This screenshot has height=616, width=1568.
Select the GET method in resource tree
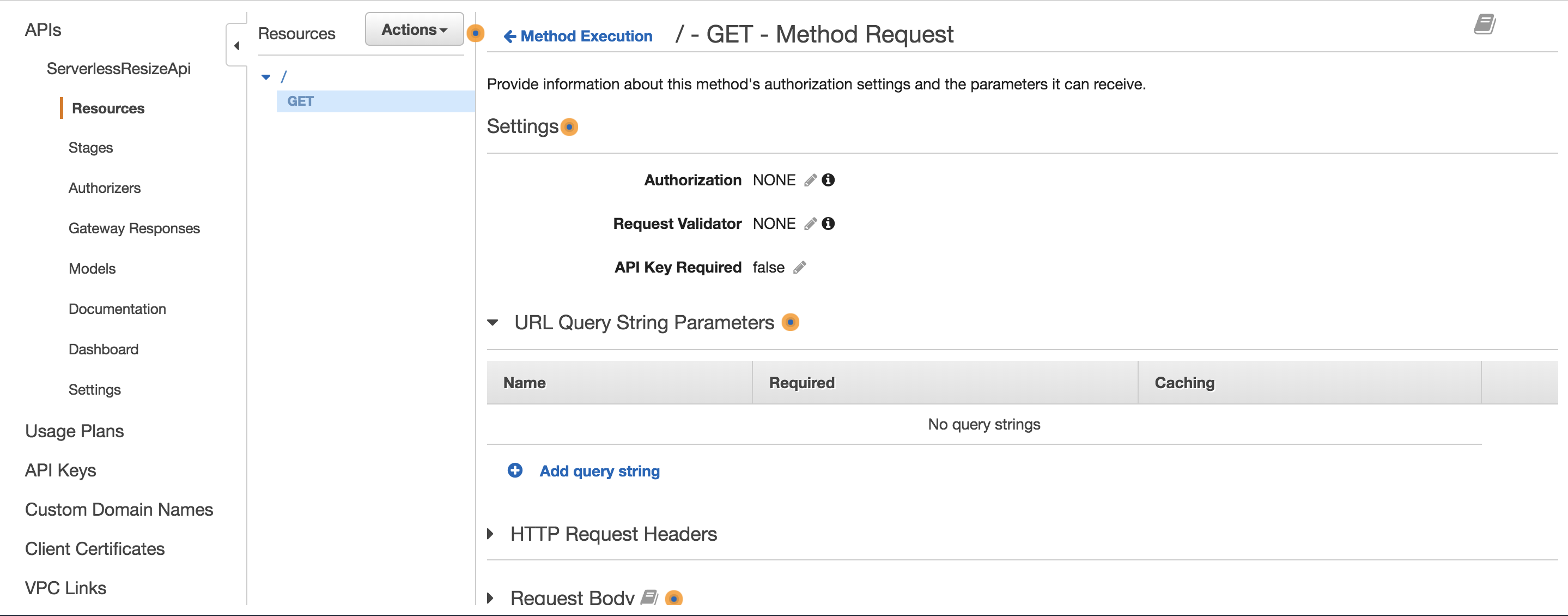301,101
